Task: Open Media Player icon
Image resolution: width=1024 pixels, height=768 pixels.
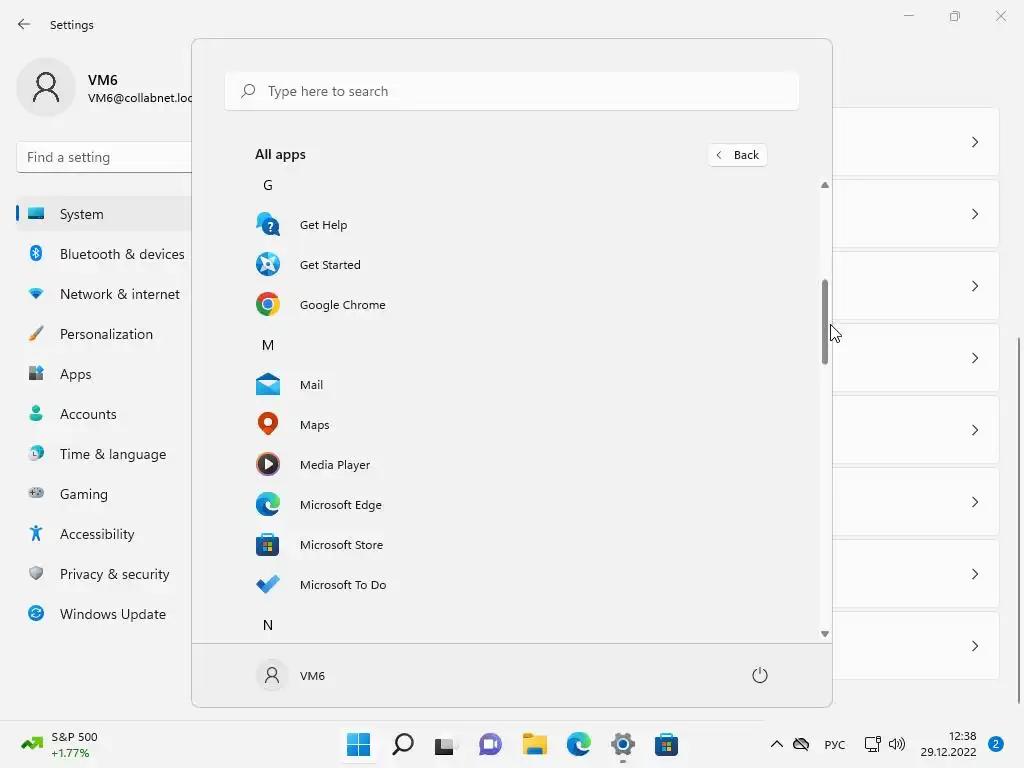Action: point(268,464)
